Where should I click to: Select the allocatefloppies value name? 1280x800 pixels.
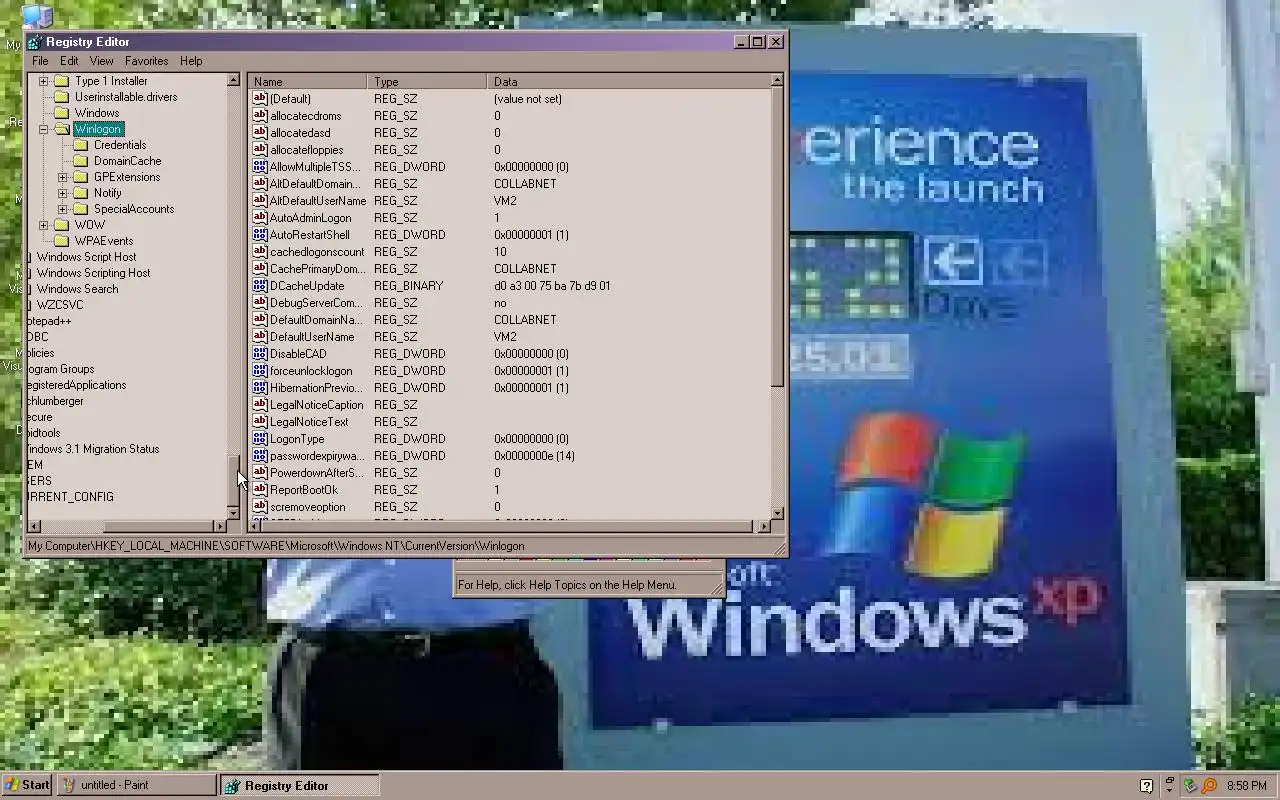click(x=306, y=149)
